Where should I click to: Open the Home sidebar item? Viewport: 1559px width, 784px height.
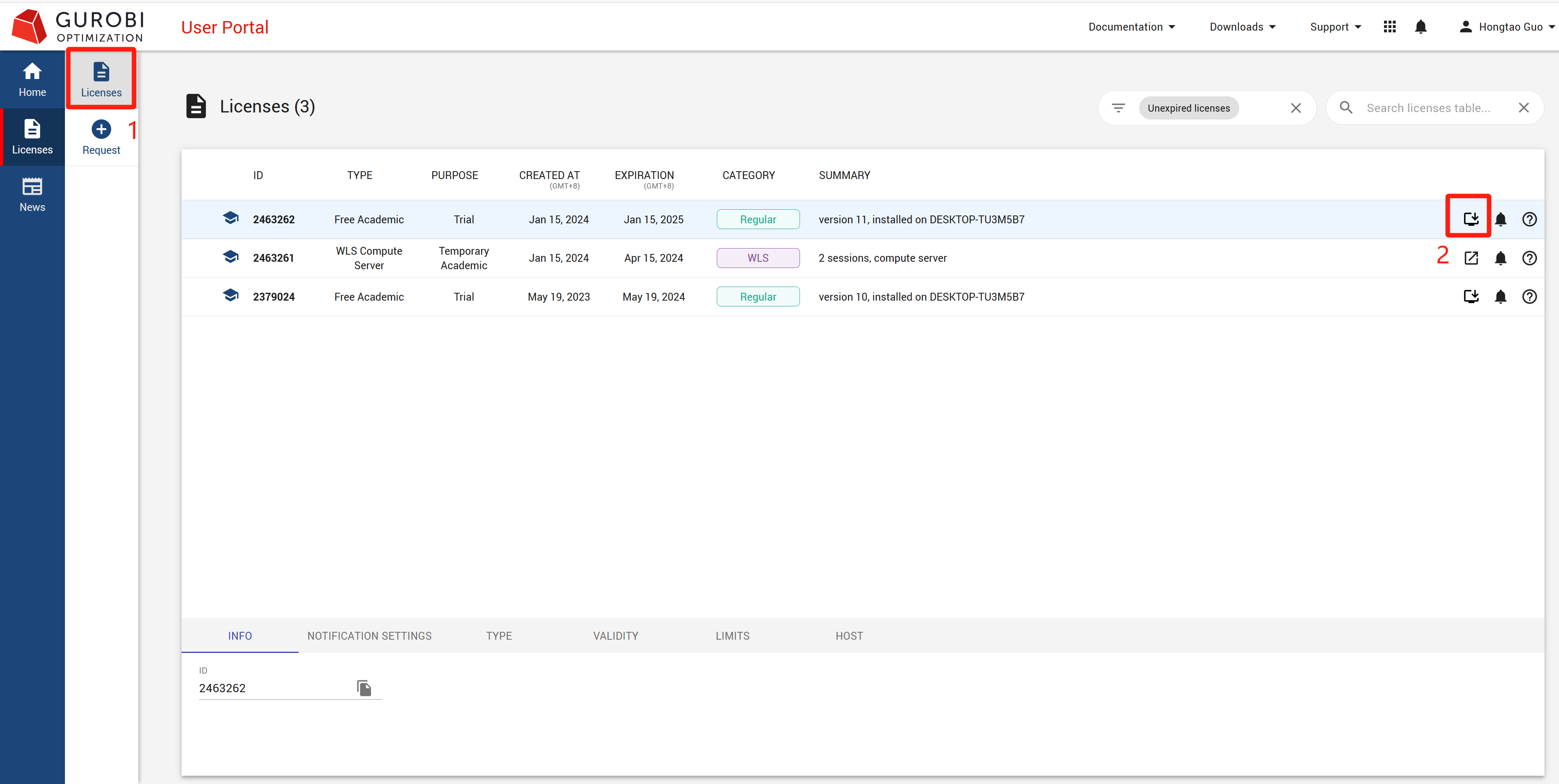pos(32,79)
